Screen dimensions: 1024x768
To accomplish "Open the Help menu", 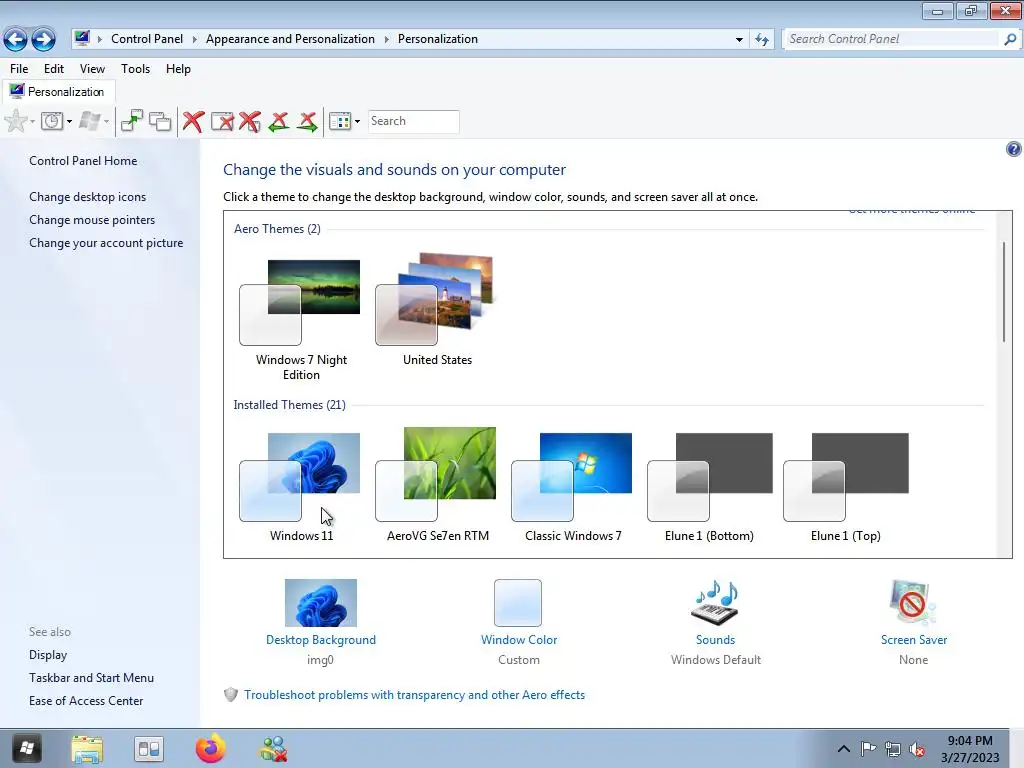I will [x=178, y=69].
